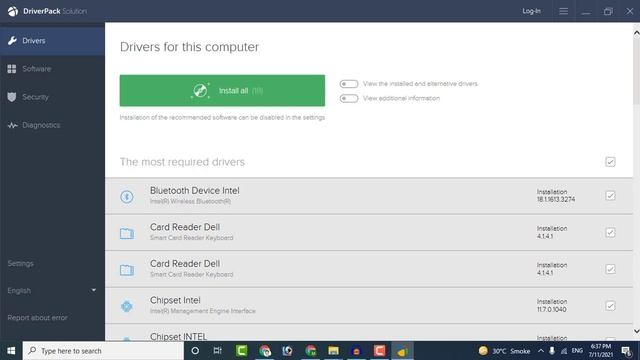Click the ENG language indicator
The height and width of the screenshot is (360, 640).
tap(577, 351)
